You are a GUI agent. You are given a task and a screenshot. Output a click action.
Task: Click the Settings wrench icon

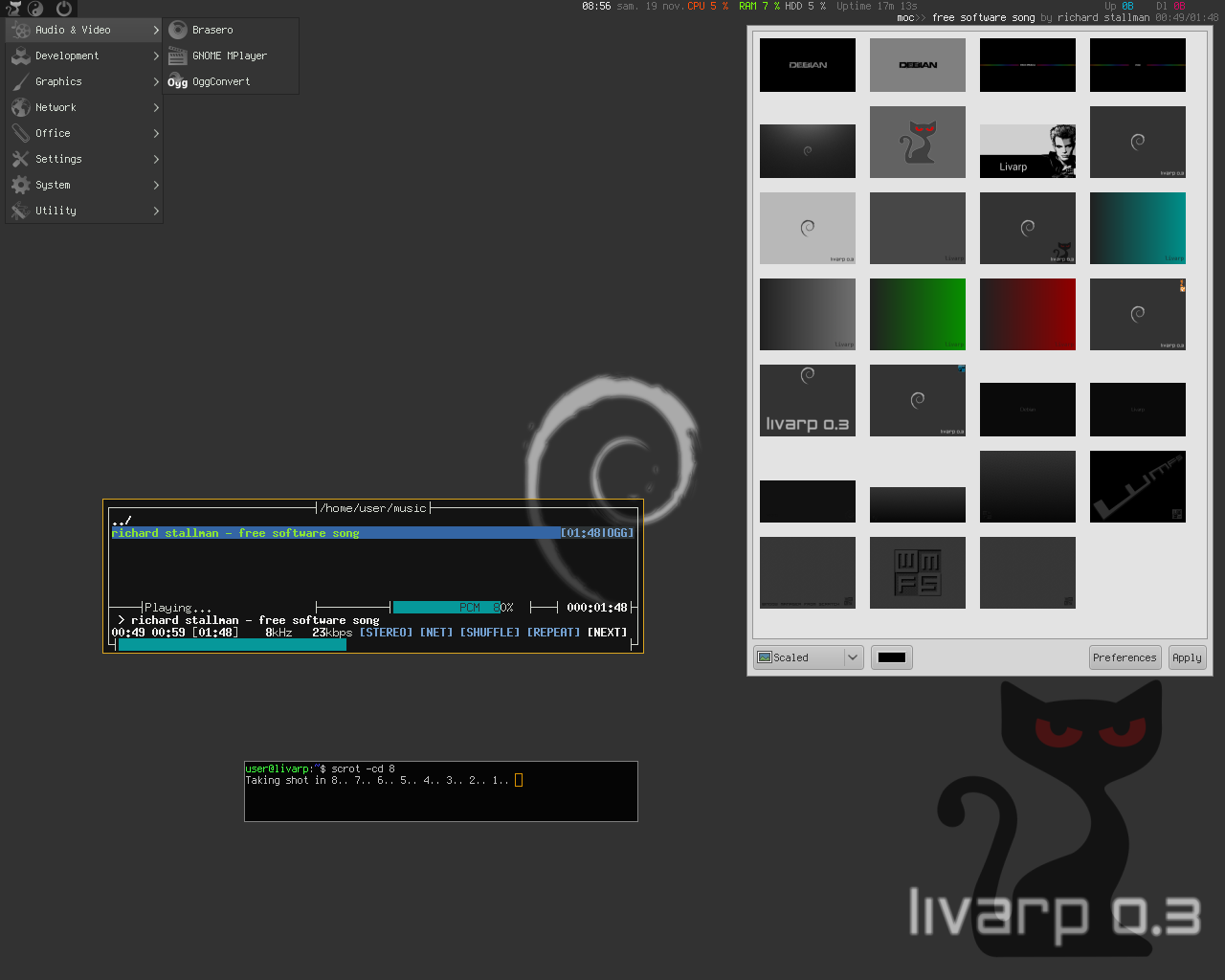point(20,159)
